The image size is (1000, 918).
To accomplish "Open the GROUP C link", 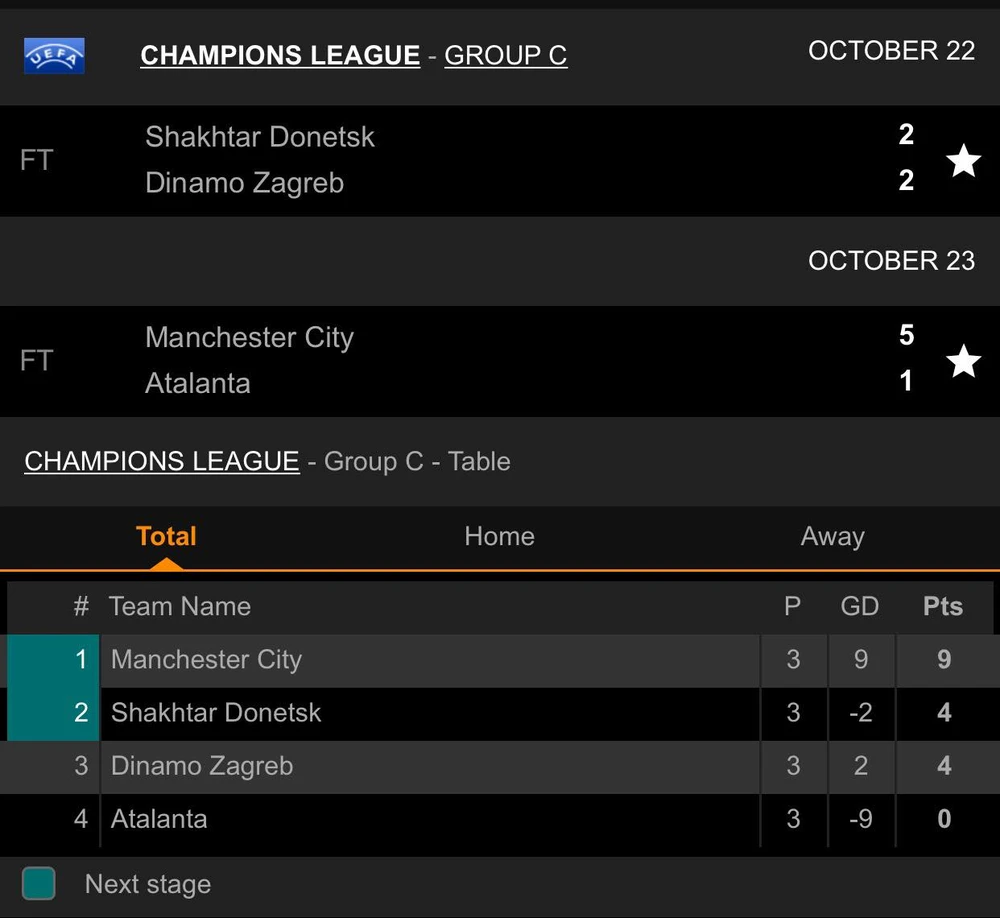I will (505, 56).
